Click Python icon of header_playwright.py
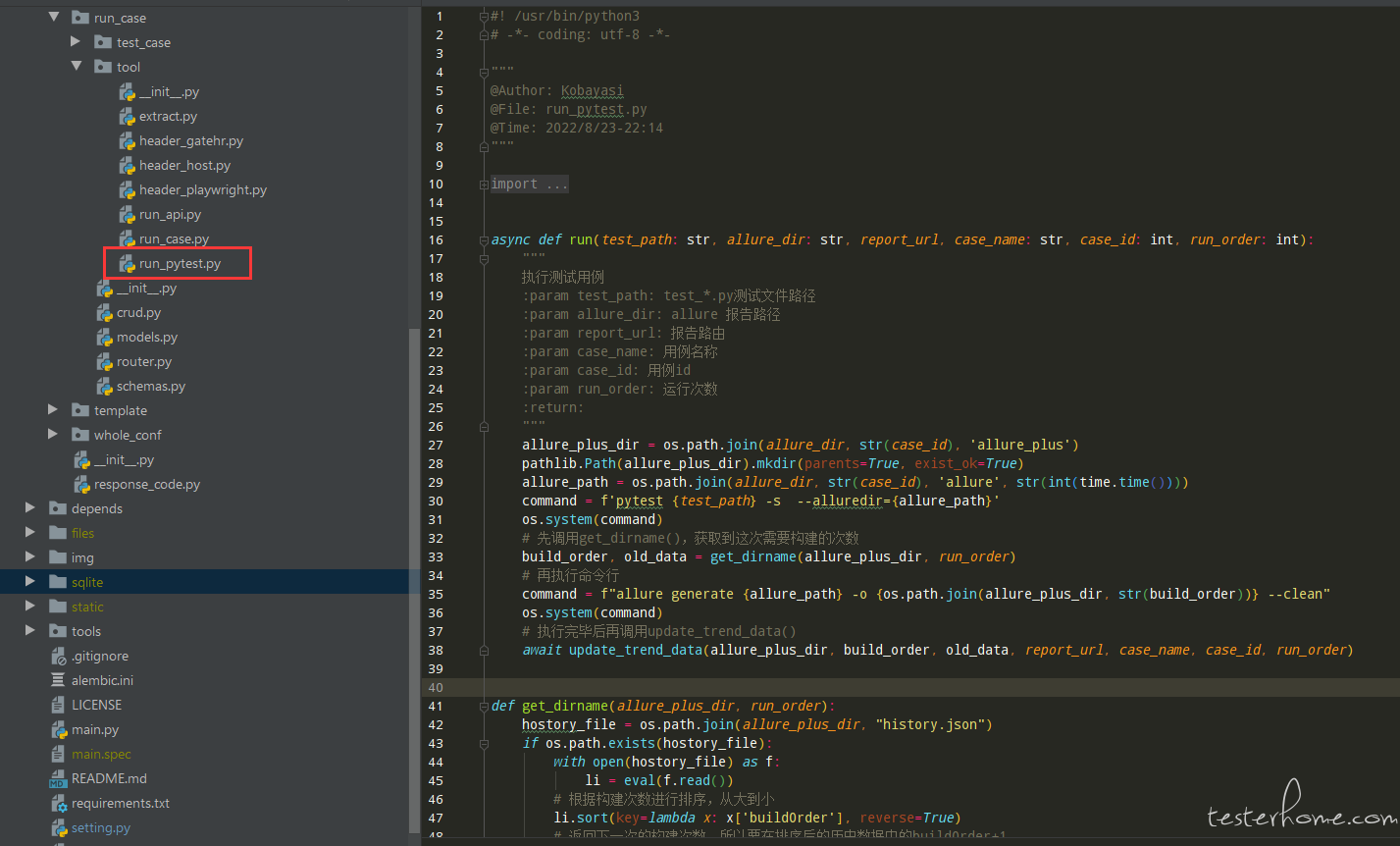 coord(127,189)
